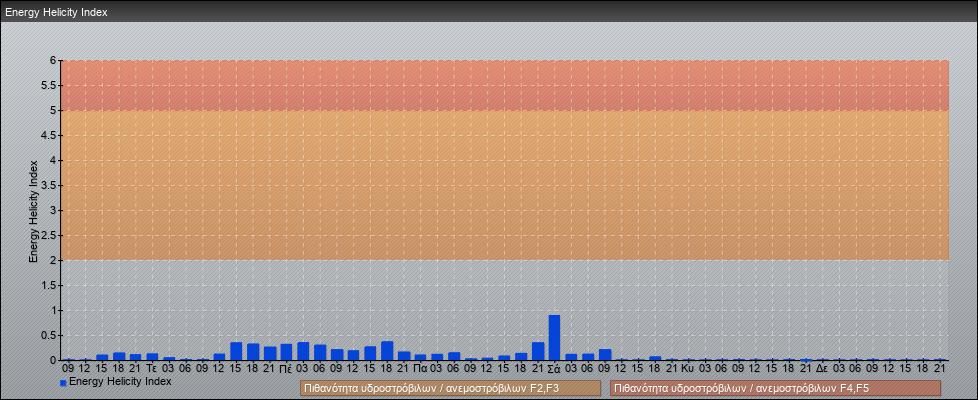Toggle the Energy Helicity Index legend label
The width and height of the screenshot is (978, 400).
click(120, 381)
